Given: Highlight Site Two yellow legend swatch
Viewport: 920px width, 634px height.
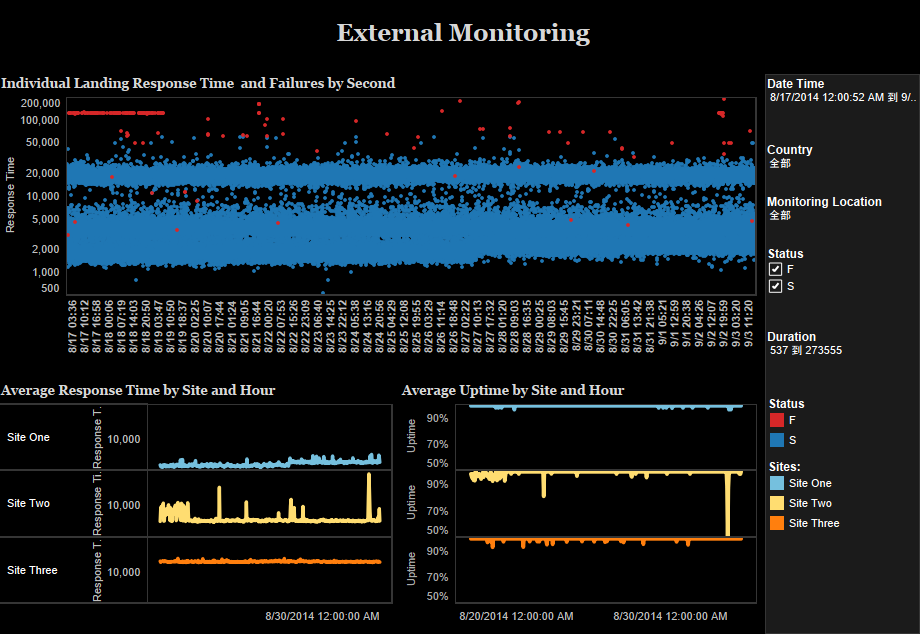Looking at the screenshot, I should tap(777, 504).
